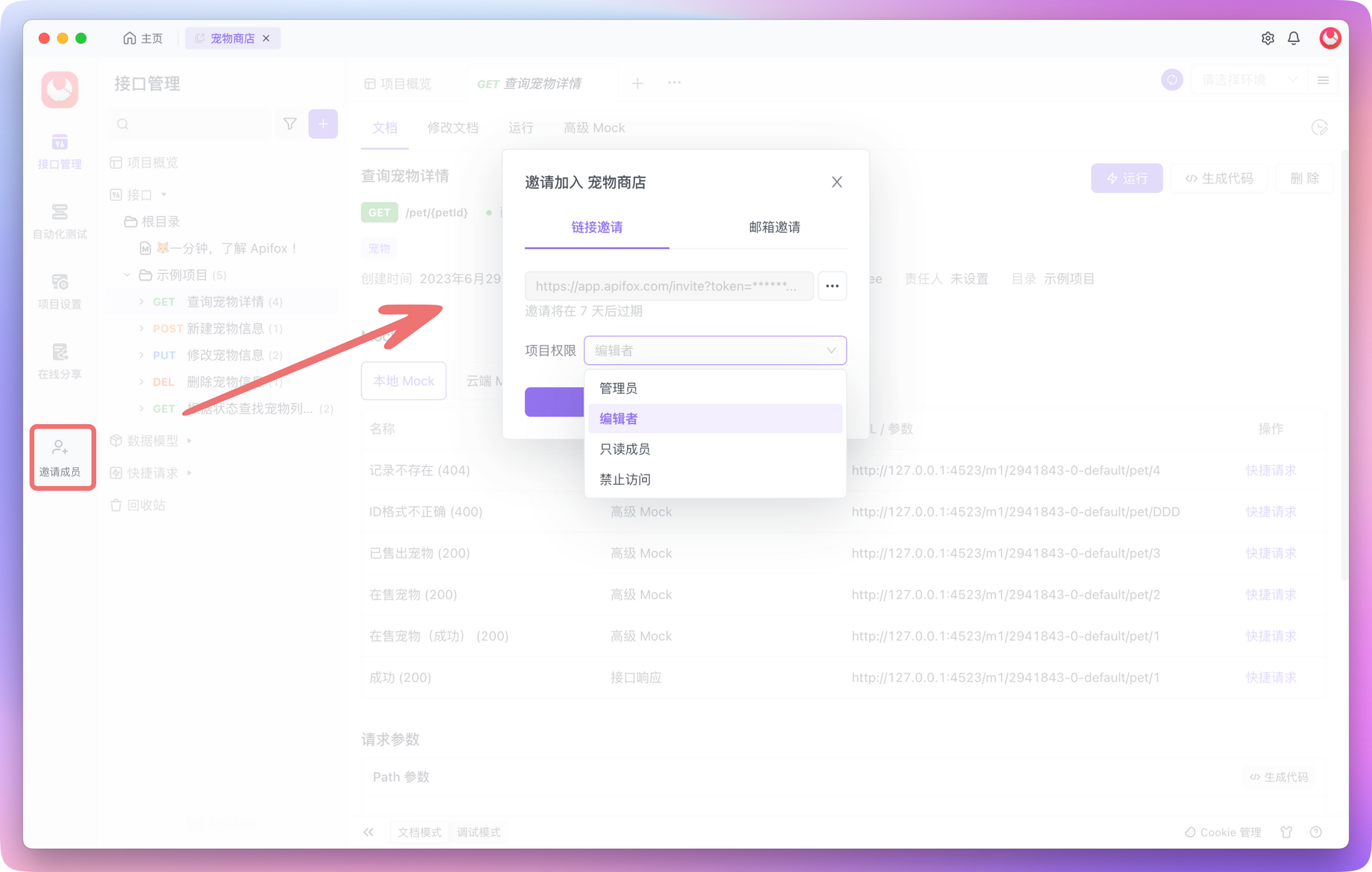This screenshot has width=1372, height=872.
Task: Open 项目概览 in the tree
Action: tap(145, 163)
